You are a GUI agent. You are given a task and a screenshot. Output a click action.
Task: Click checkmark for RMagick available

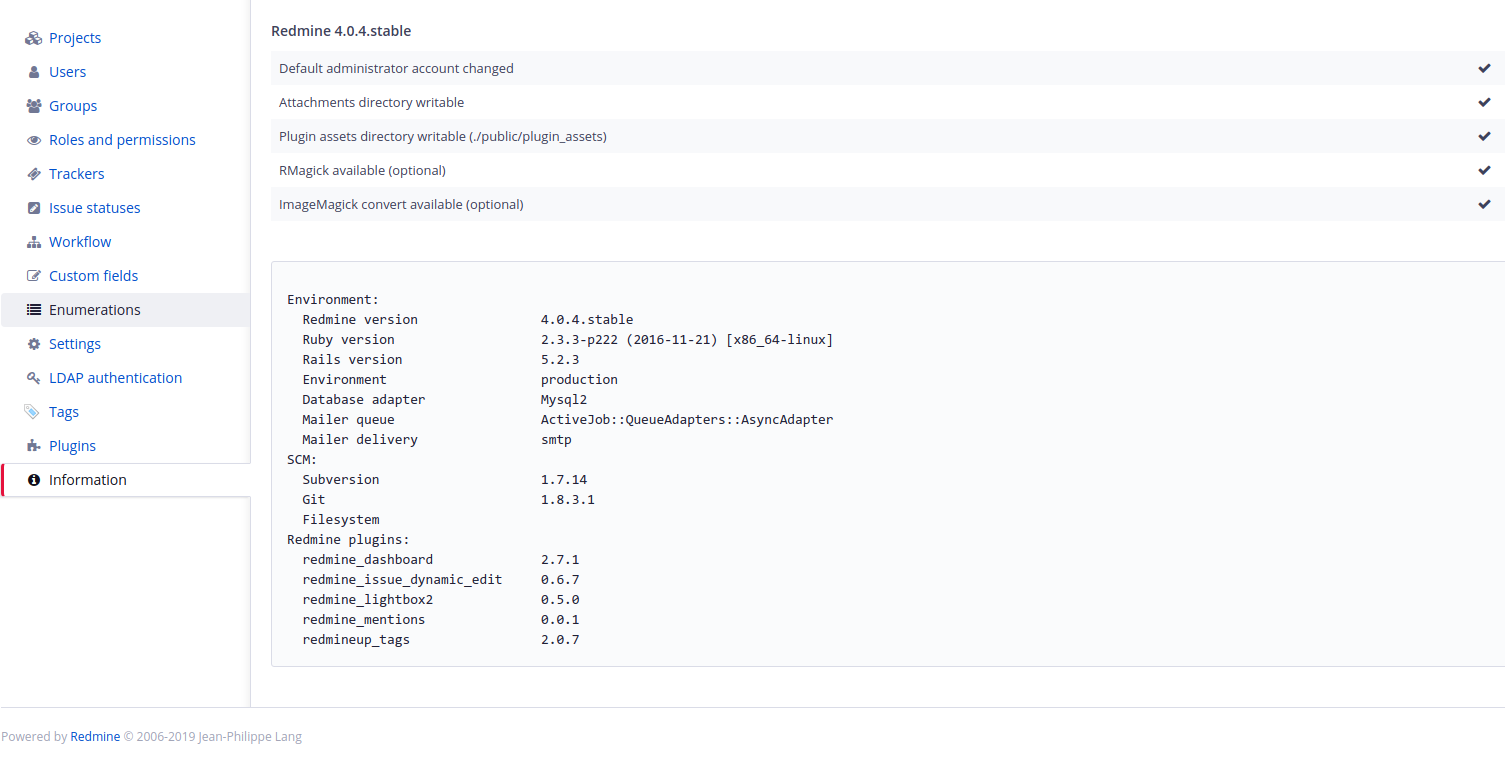click(1484, 170)
